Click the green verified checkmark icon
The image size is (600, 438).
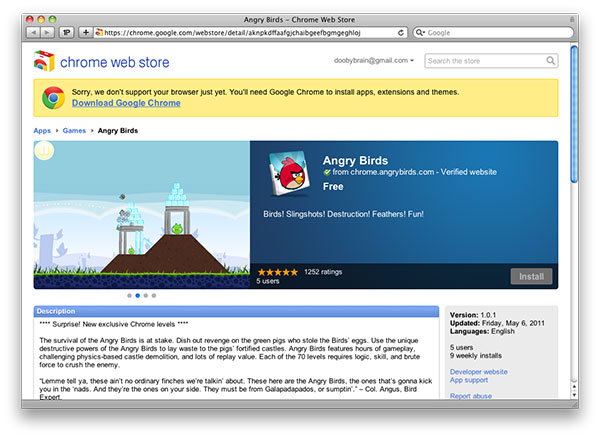pos(327,172)
